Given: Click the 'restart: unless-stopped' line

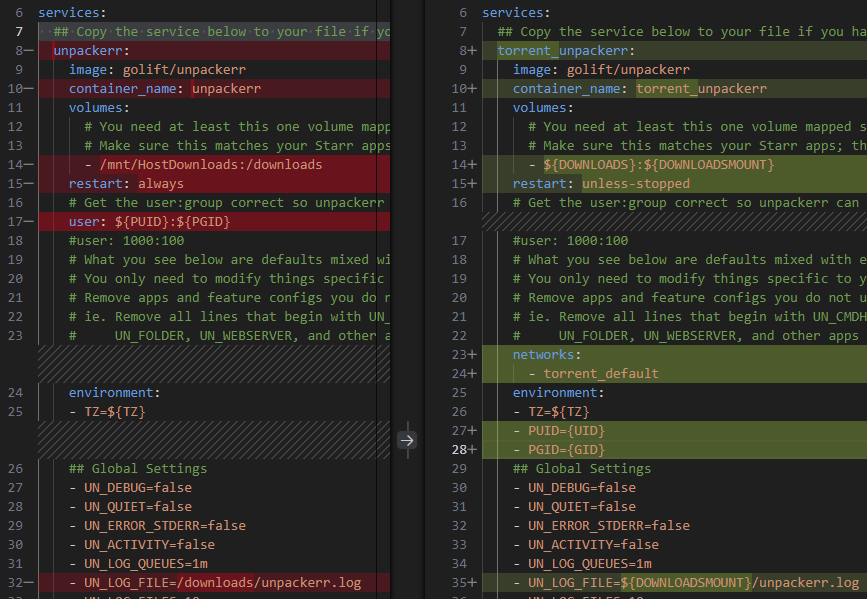Looking at the screenshot, I should pyautogui.click(x=601, y=184).
